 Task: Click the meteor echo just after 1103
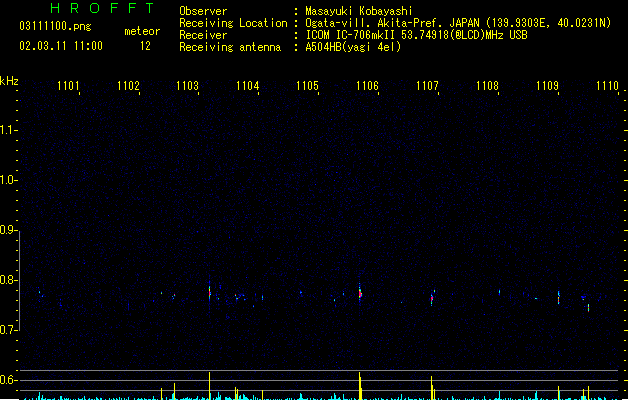pos(209,292)
